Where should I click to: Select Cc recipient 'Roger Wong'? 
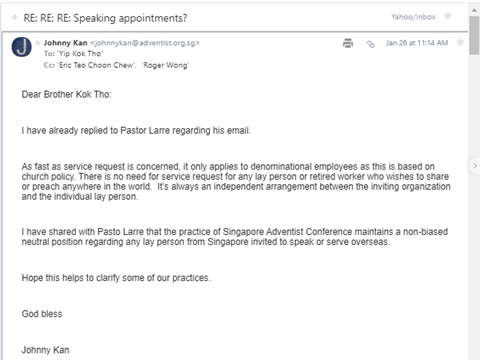click(x=165, y=65)
